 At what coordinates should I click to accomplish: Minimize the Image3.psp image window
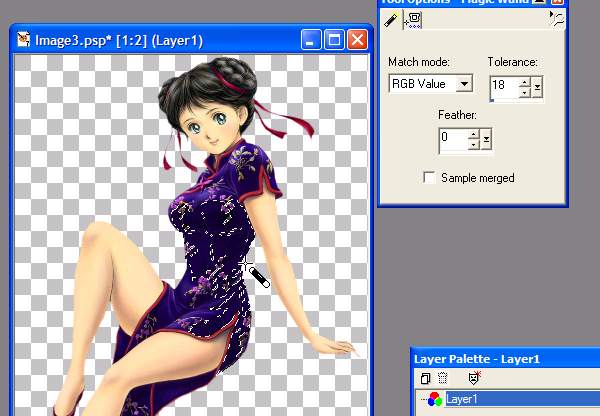pyautogui.click(x=311, y=40)
